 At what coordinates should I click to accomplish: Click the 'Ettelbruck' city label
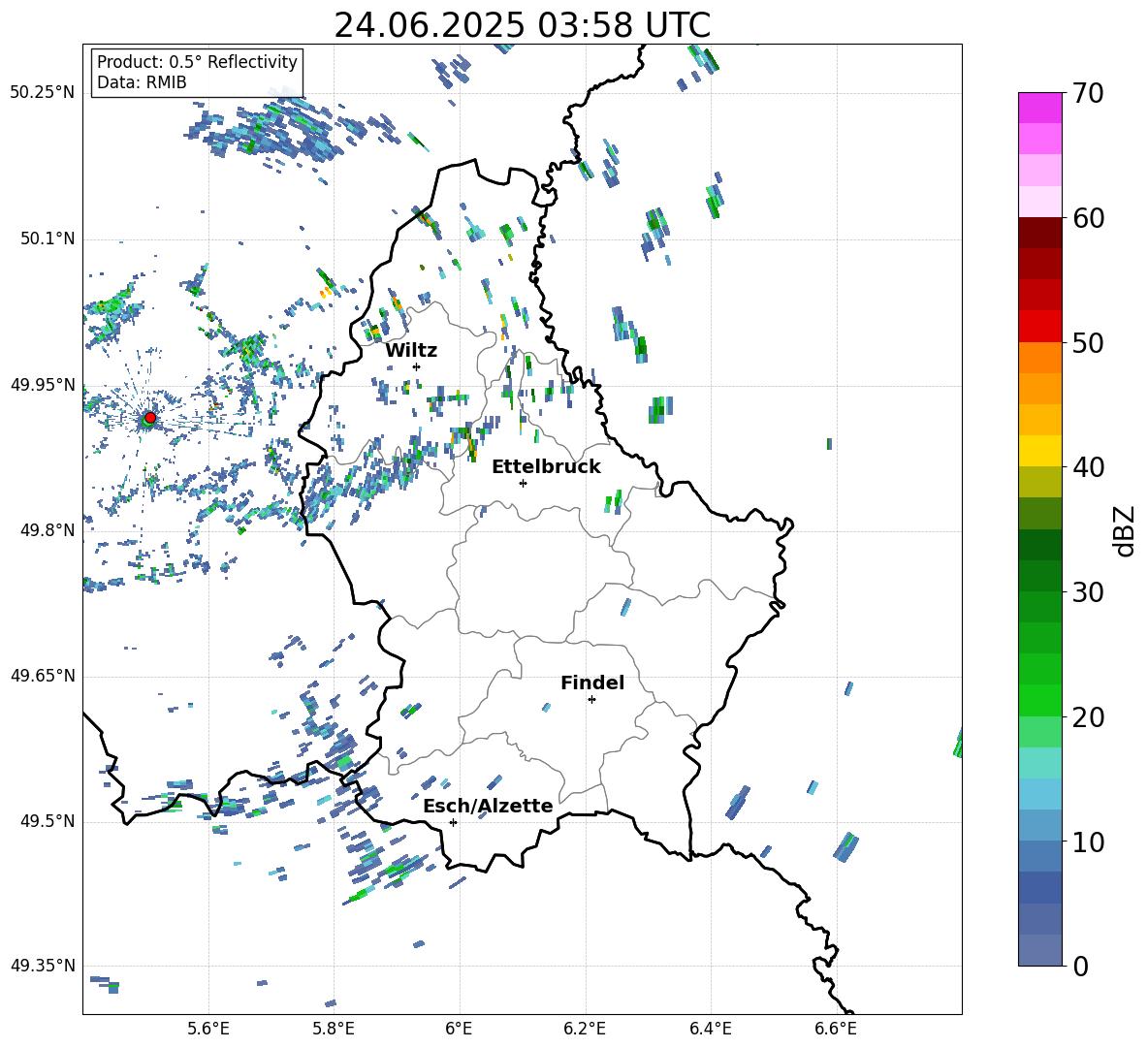point(546,466)
